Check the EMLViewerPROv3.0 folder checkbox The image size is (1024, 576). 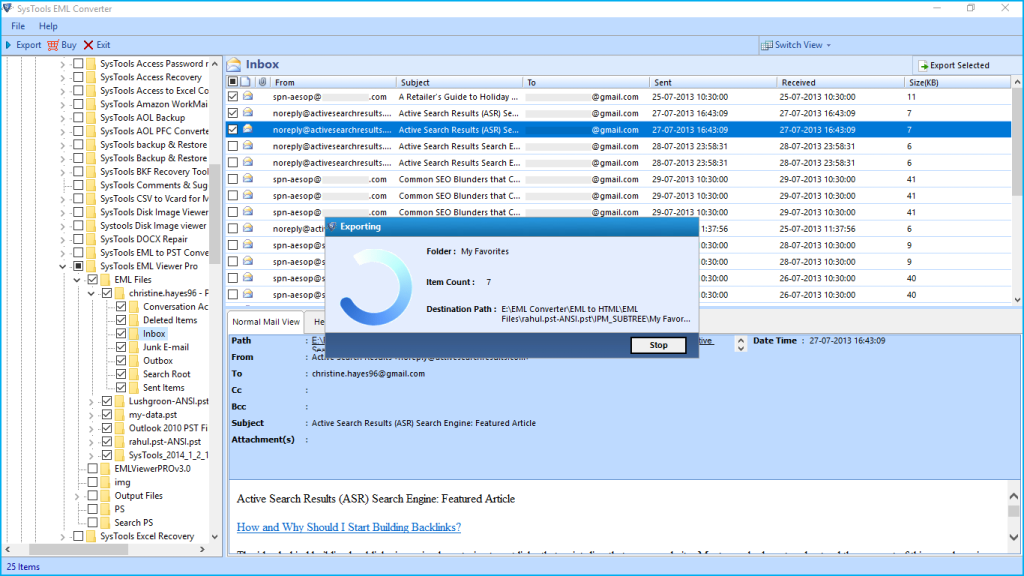click(x=93, y=469)
